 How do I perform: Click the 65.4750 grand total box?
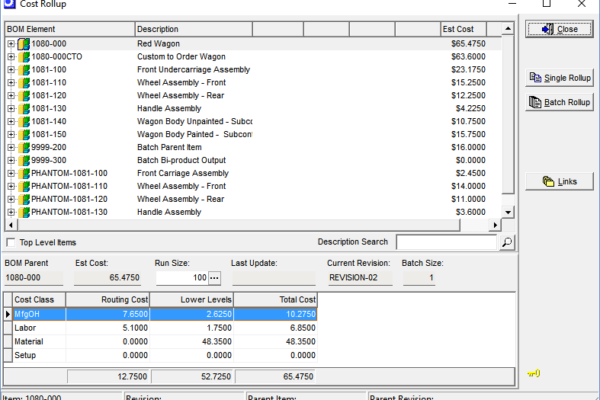(x=275, y=377)
